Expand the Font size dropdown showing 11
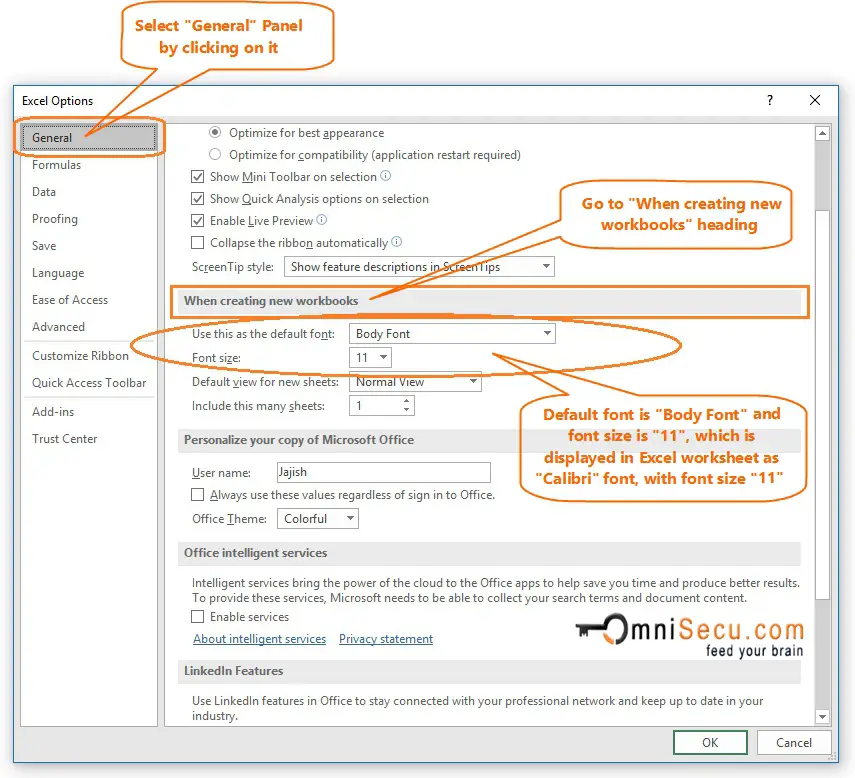Screen dimensions: 855x778 click(x=370, y=358)
